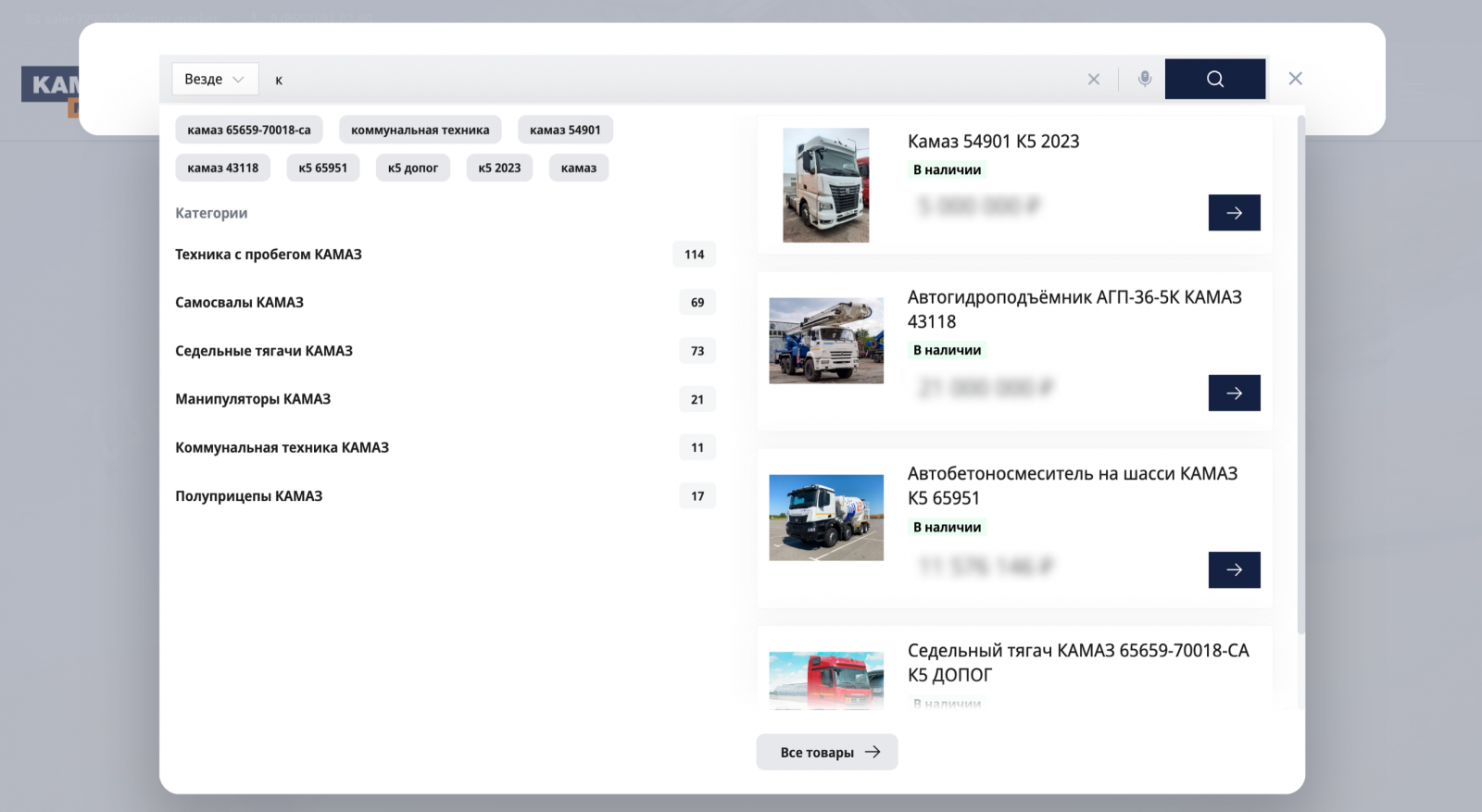
Task: Go to Седельные тягачи КАМАЗ category
Action: click(264, 351)
